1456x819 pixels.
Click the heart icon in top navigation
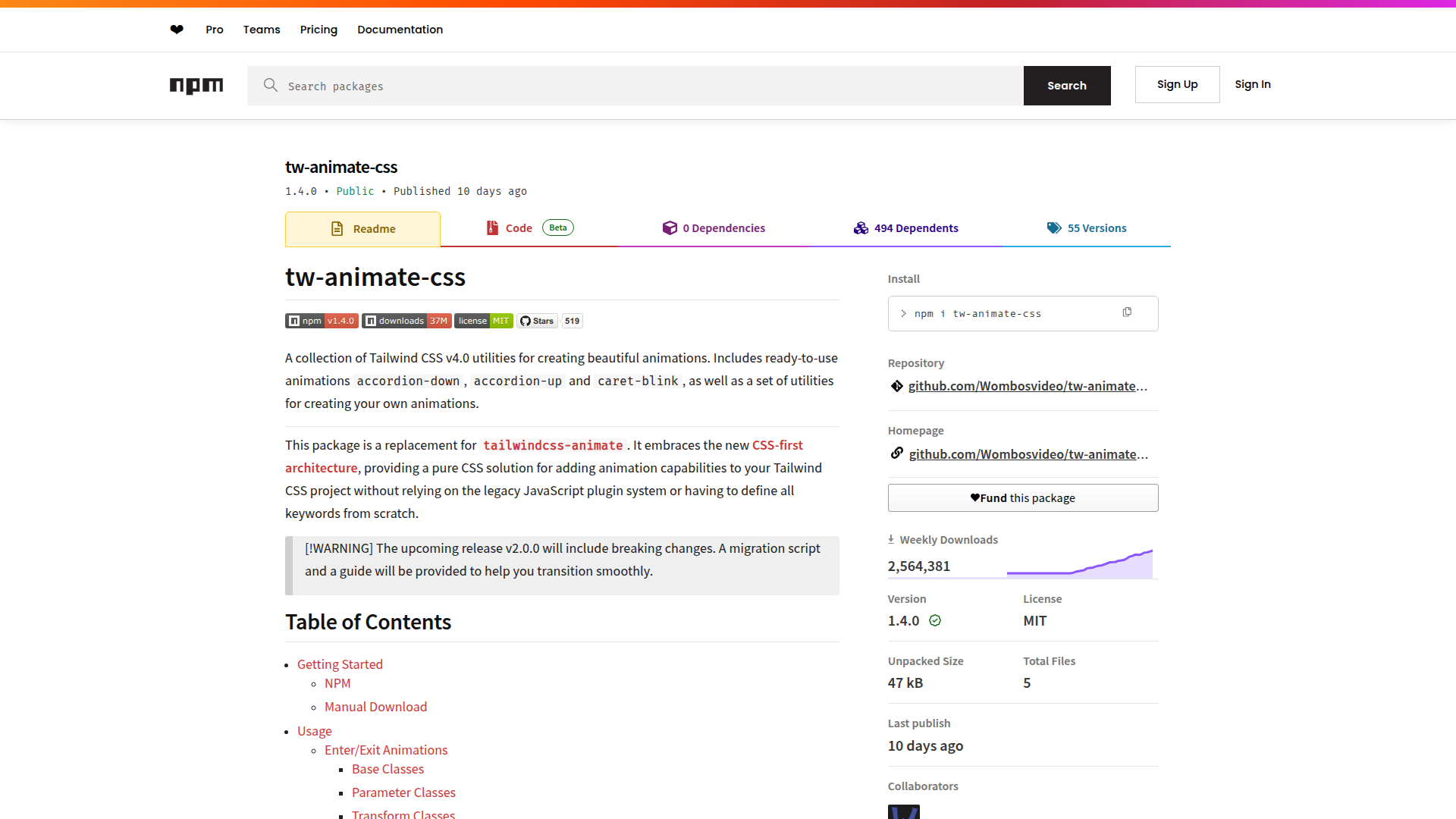point(177,30)
